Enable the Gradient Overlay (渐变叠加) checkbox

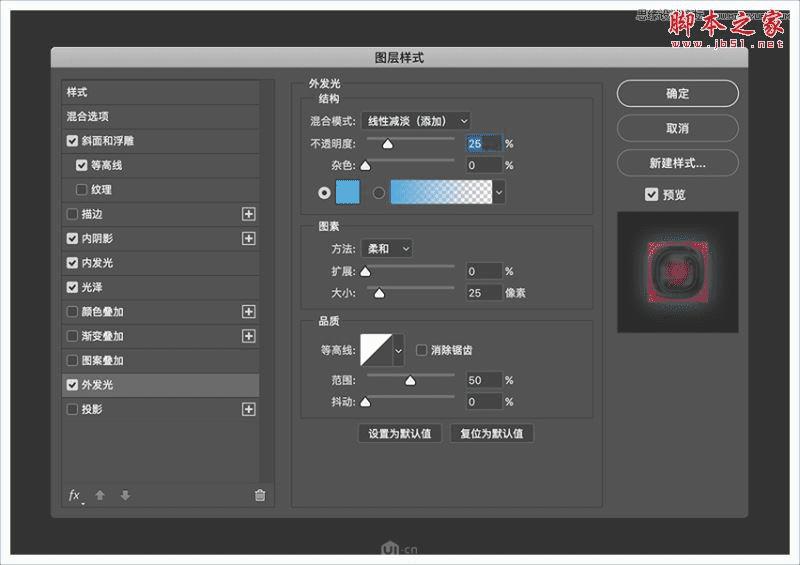point(72,336)
